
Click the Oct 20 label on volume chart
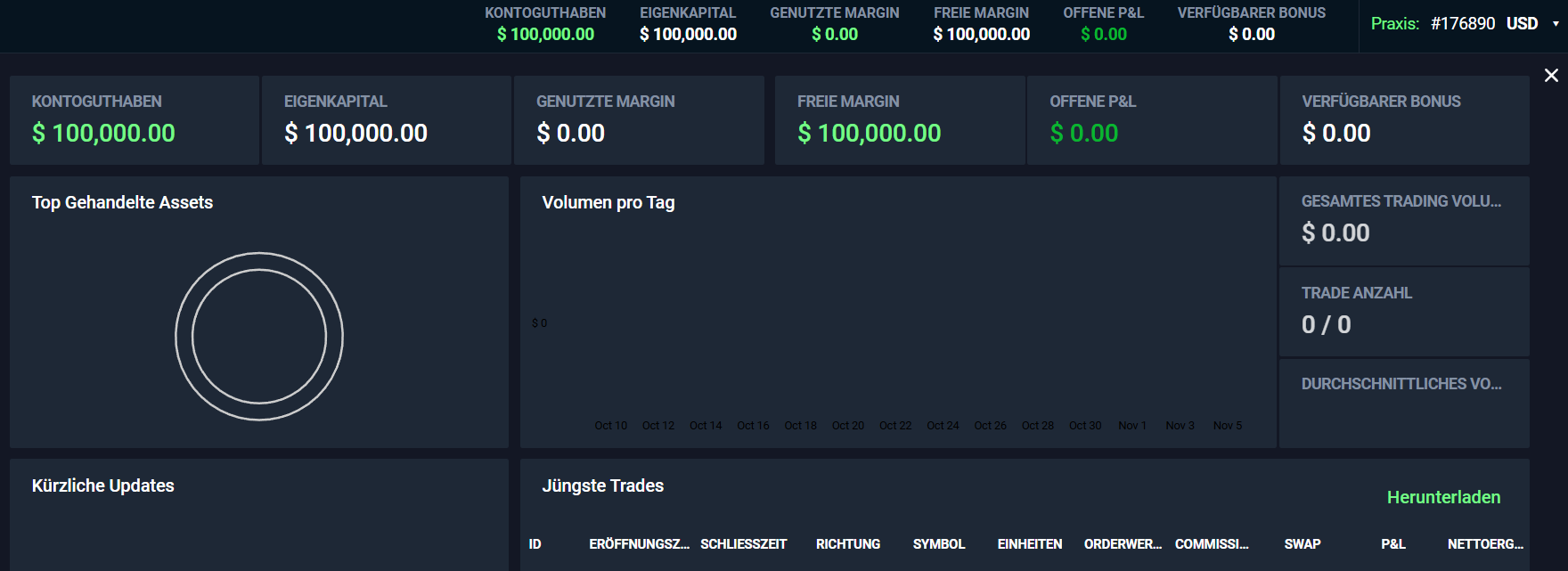click(x=847, y=426)
